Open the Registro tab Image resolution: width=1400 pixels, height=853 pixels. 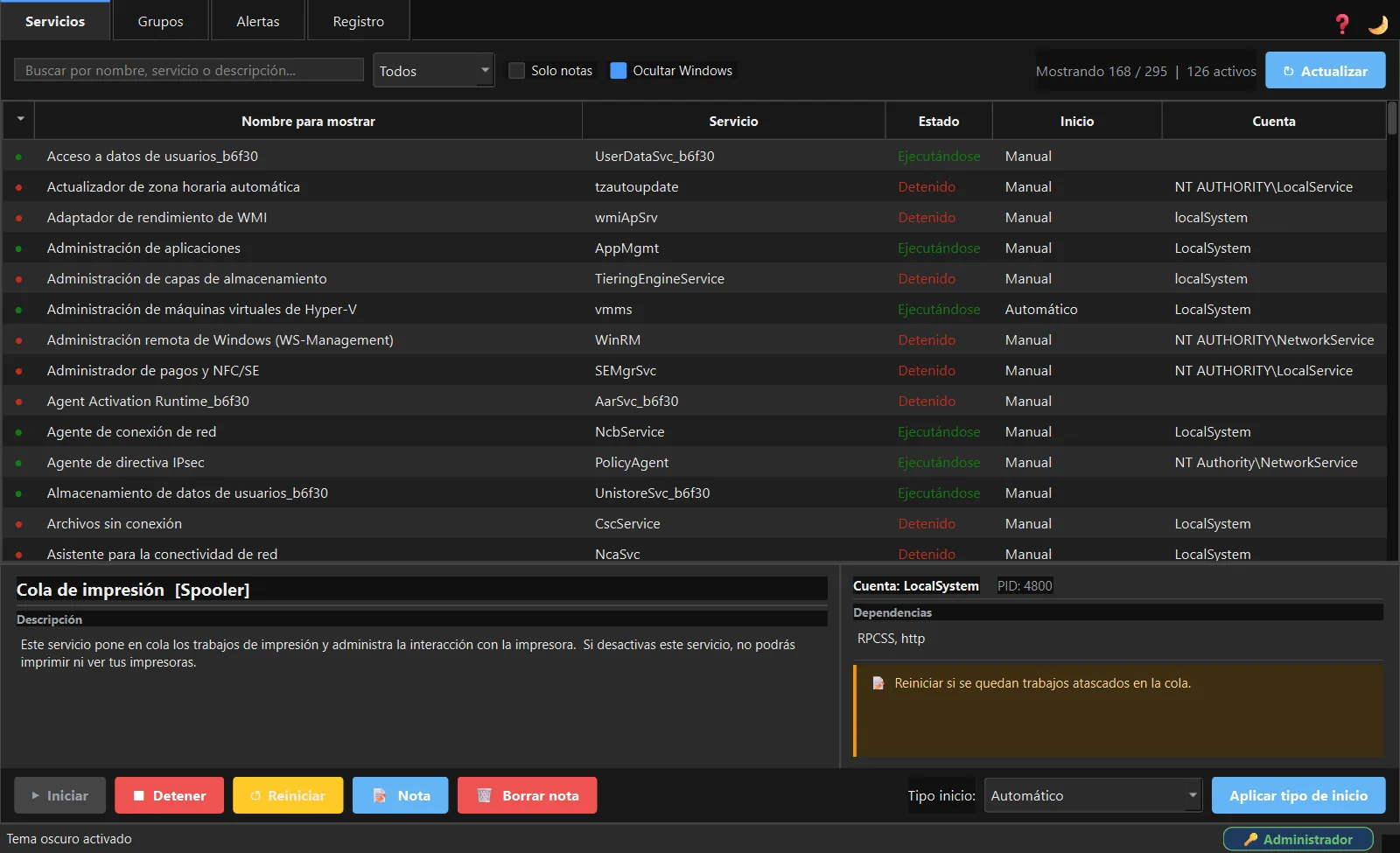point(358,21)
